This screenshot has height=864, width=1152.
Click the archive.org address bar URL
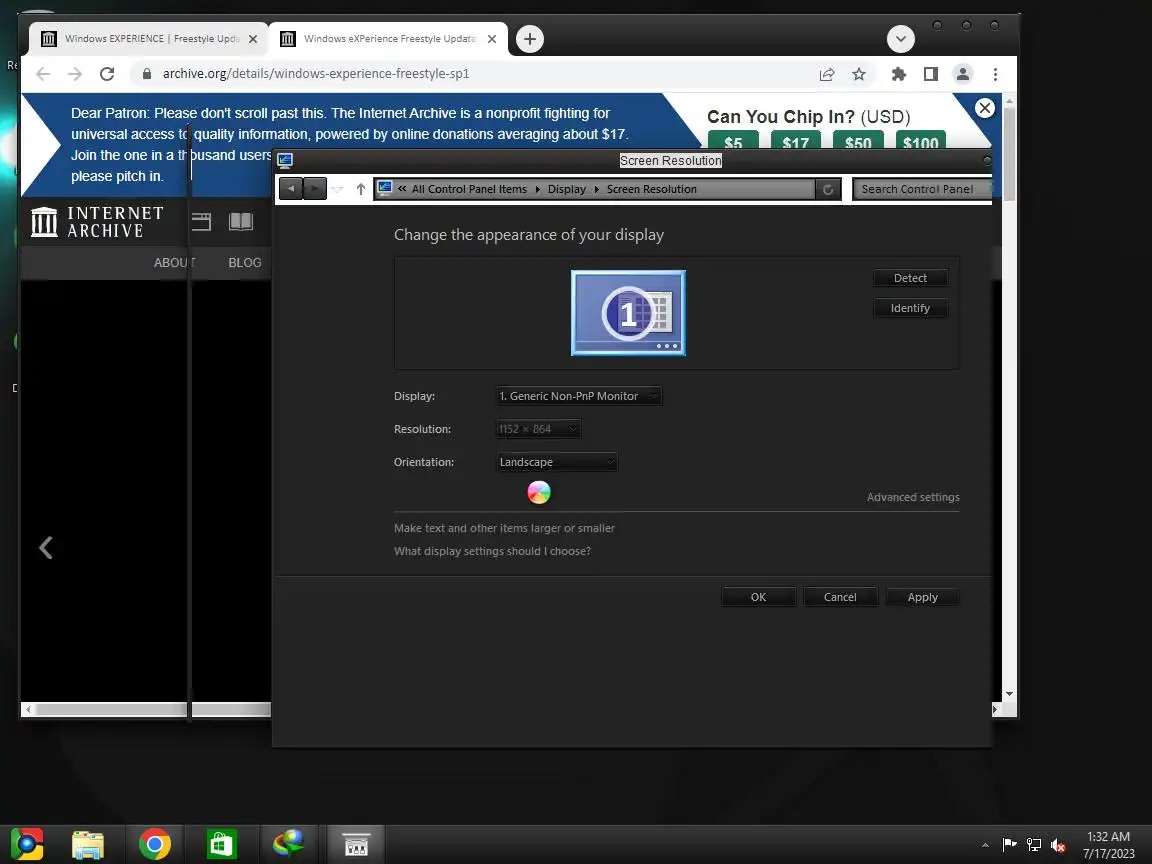pyautogui.click(x=316, y=73)
